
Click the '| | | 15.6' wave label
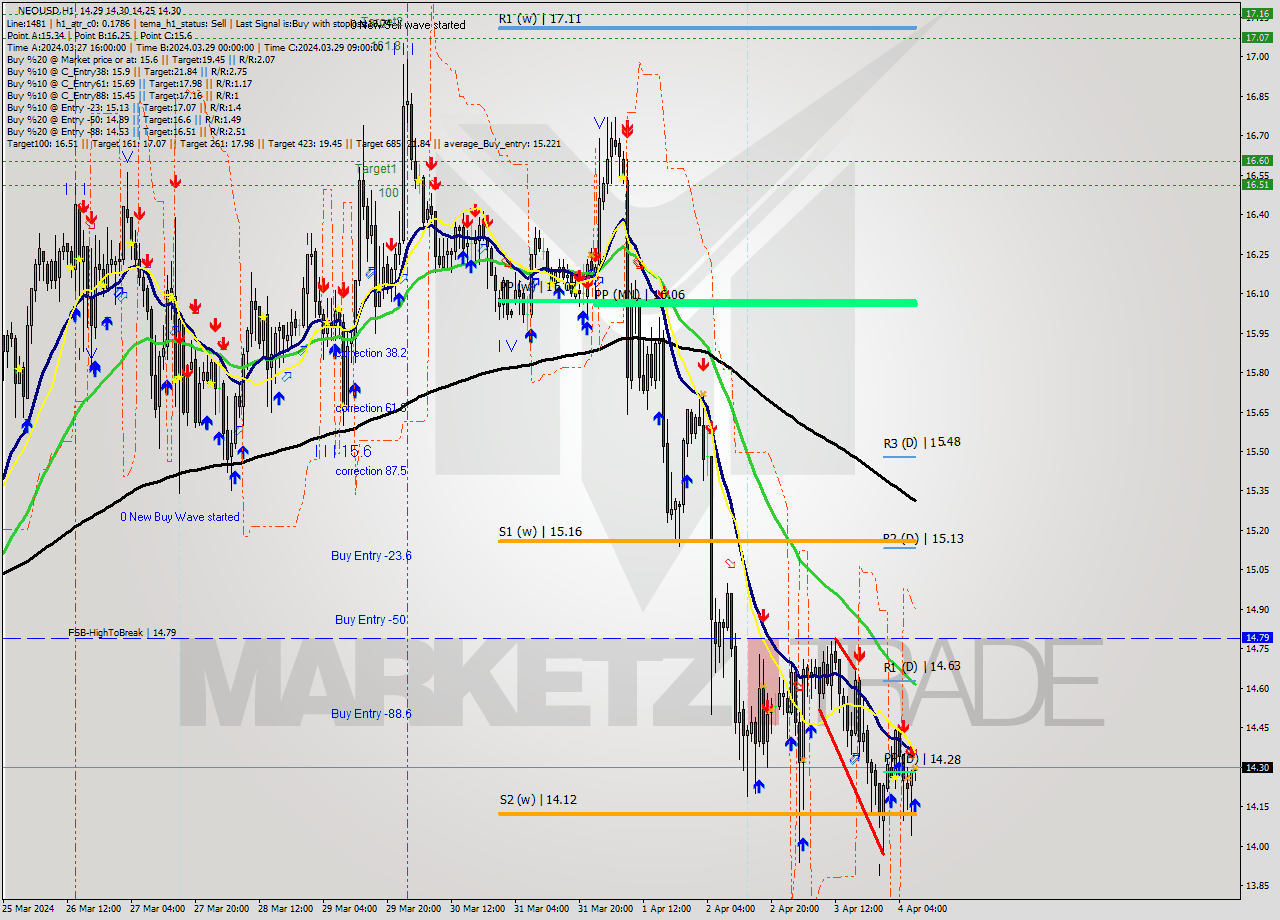(343, 451)
